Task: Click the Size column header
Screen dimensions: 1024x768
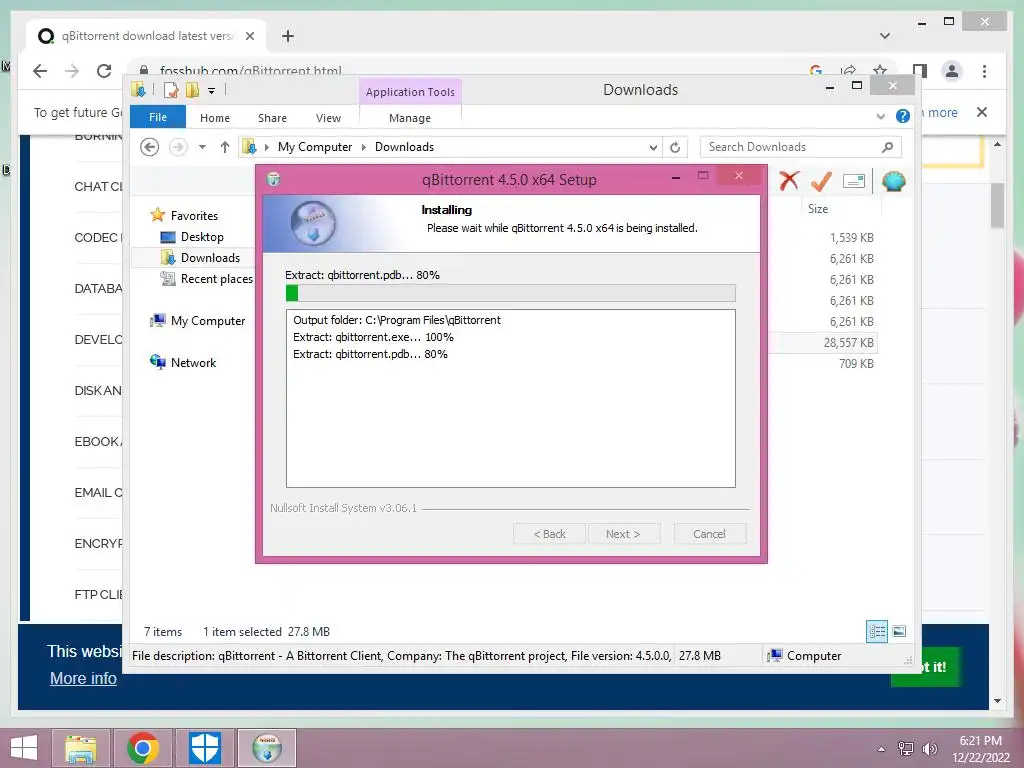Action: pyautogui.click(x=818, y=209)
